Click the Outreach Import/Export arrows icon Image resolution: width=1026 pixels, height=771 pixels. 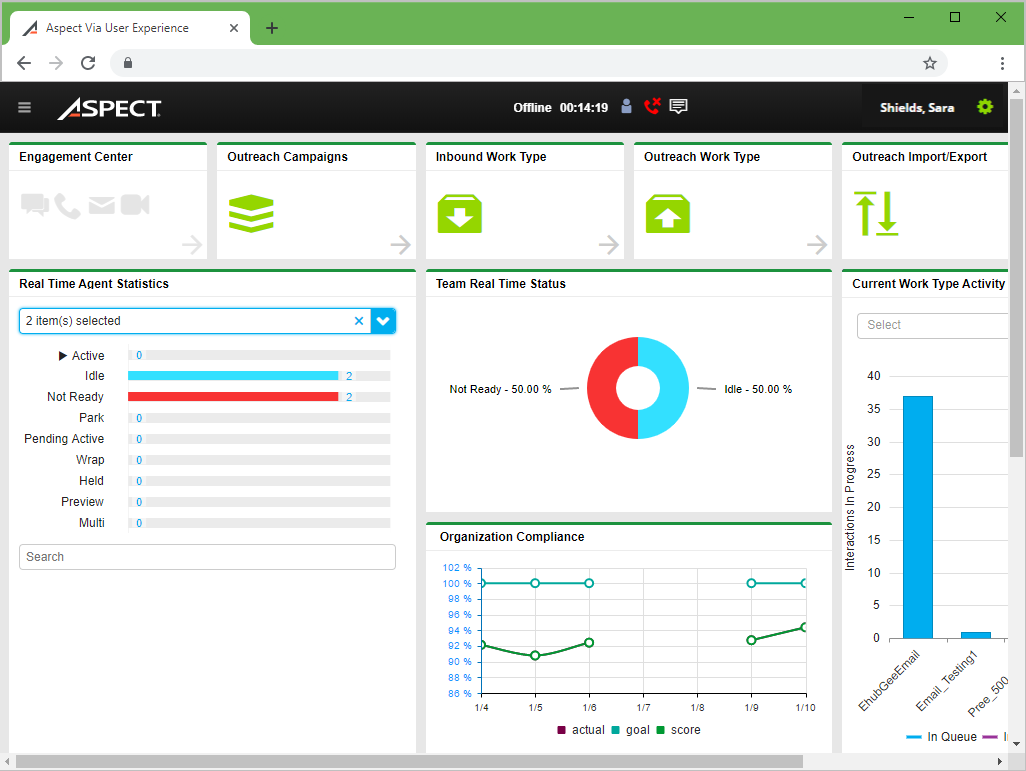(x=876, y=214)
